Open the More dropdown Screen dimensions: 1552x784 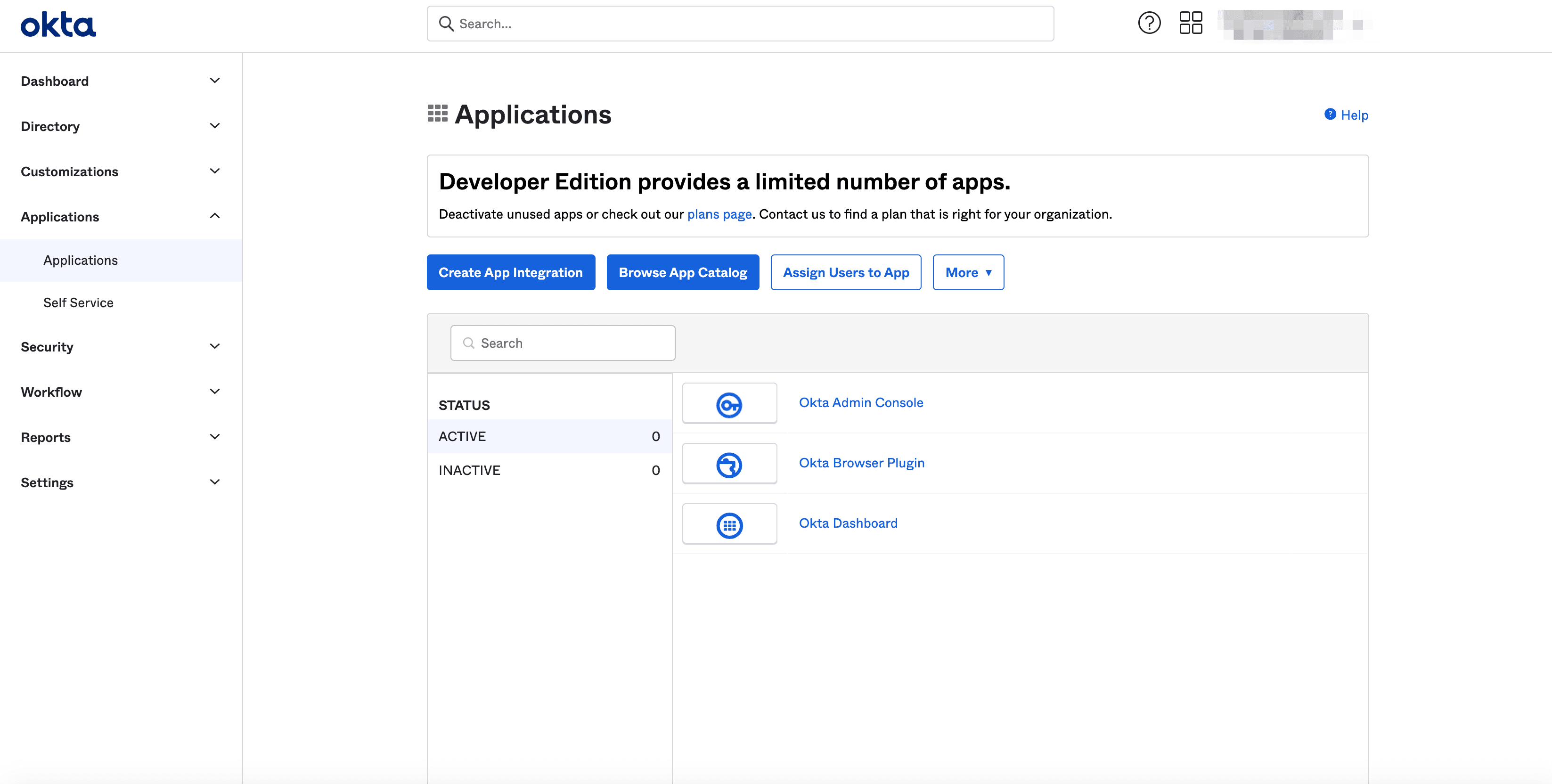click(x=968, y=272)
